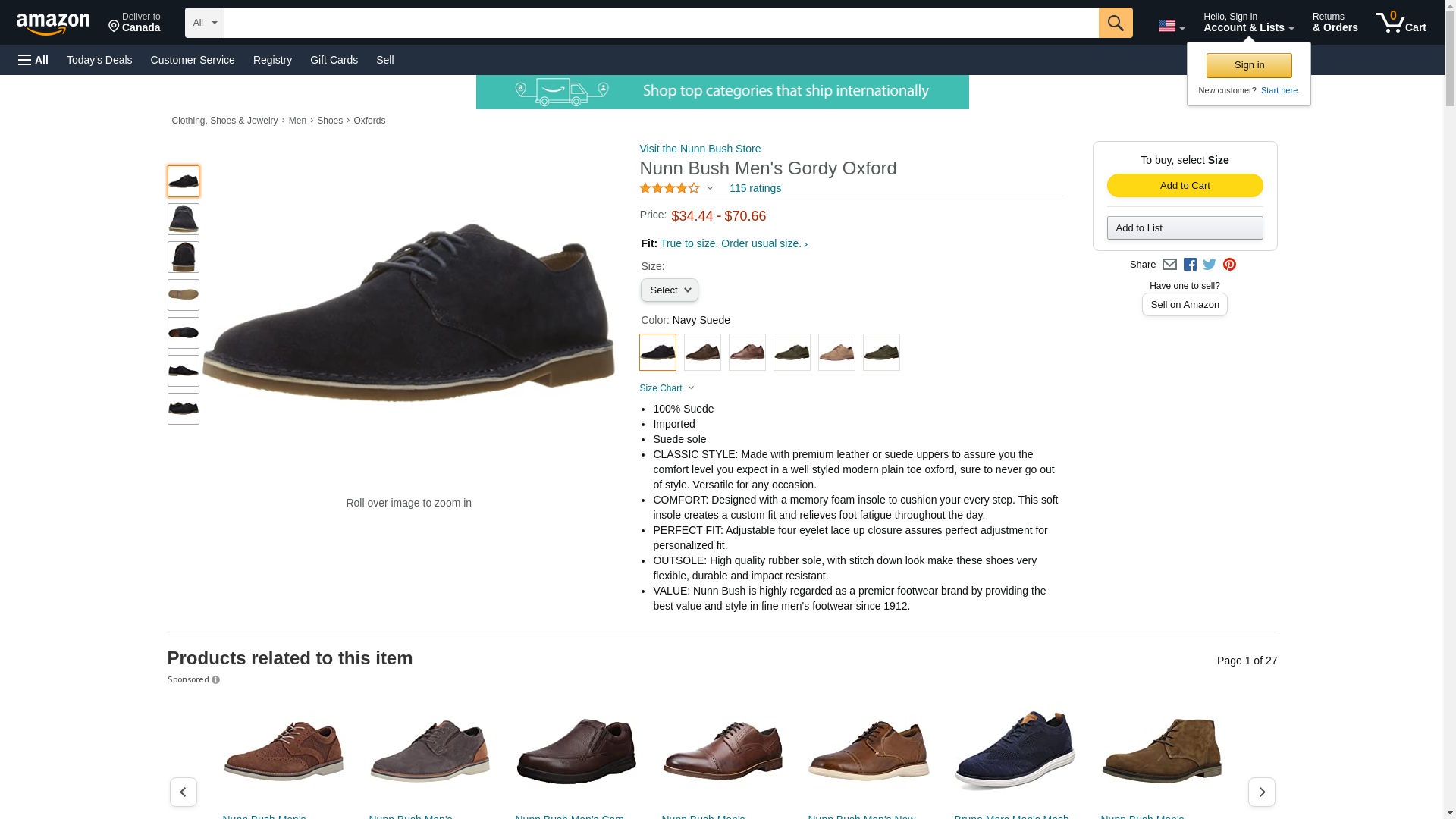Click the yellow Sign in button
Screen dimensions: 1456x819
1248,65
